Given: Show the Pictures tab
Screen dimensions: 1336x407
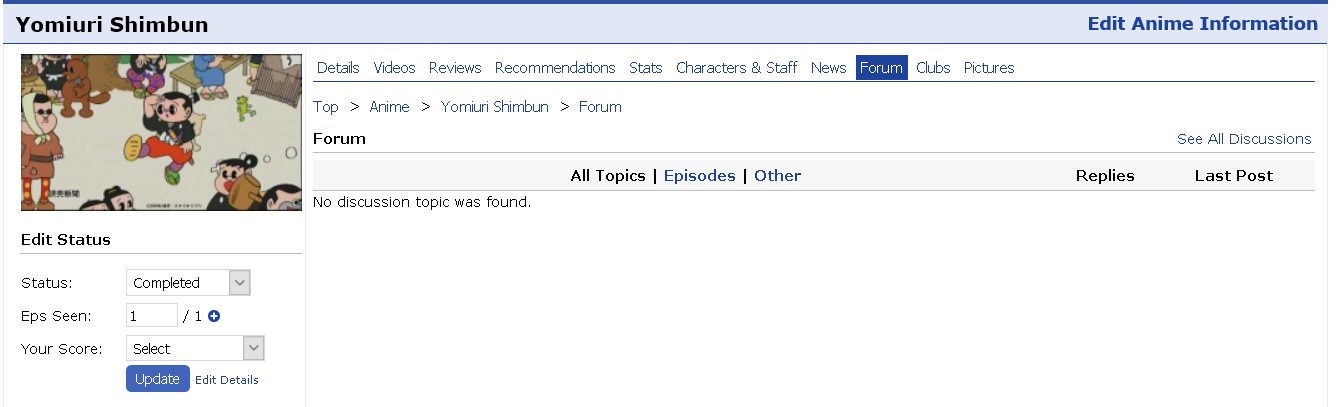Looking at the screenshot, I should [989, 68].
